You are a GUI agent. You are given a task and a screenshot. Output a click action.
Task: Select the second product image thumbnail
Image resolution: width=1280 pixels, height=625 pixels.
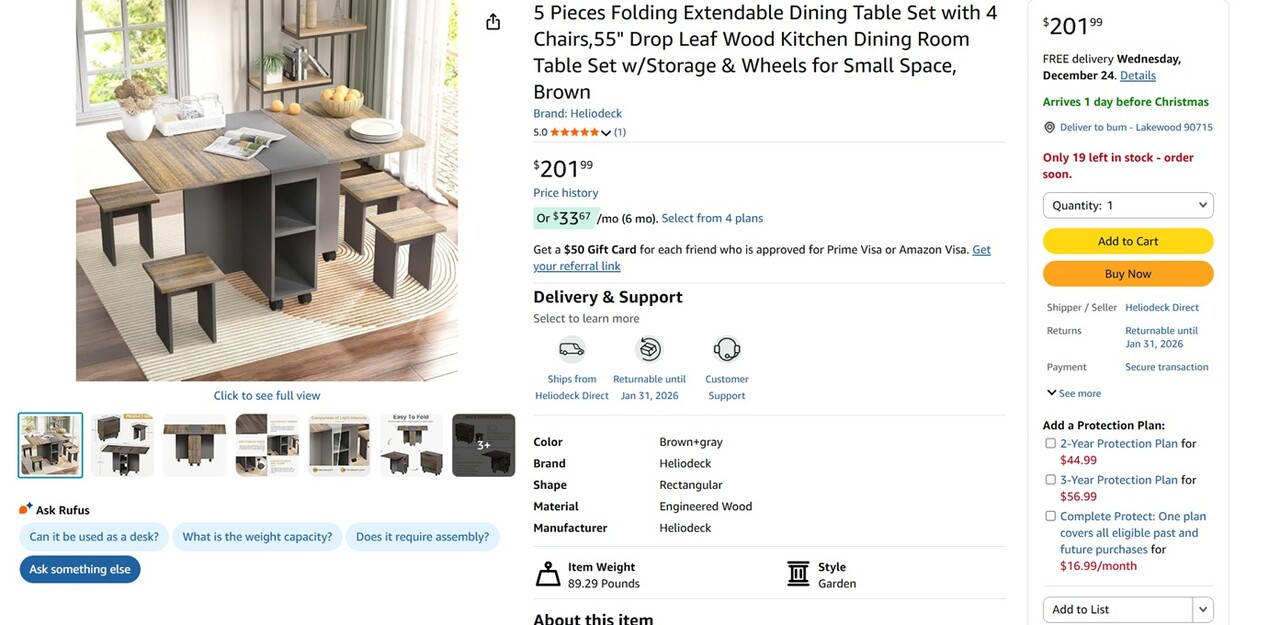pyautogui.click(x=123, y=445)
